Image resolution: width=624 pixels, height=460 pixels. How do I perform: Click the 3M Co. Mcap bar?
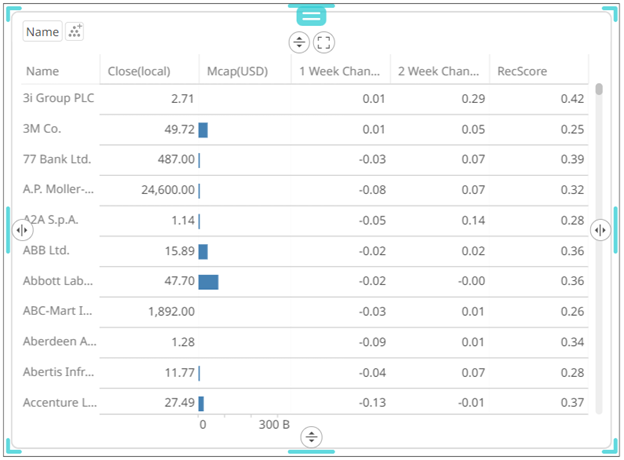[x=203, y=130]
